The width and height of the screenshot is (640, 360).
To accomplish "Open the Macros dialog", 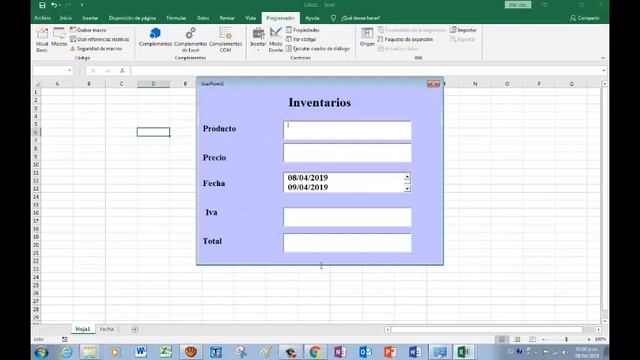I will [59, 37].
